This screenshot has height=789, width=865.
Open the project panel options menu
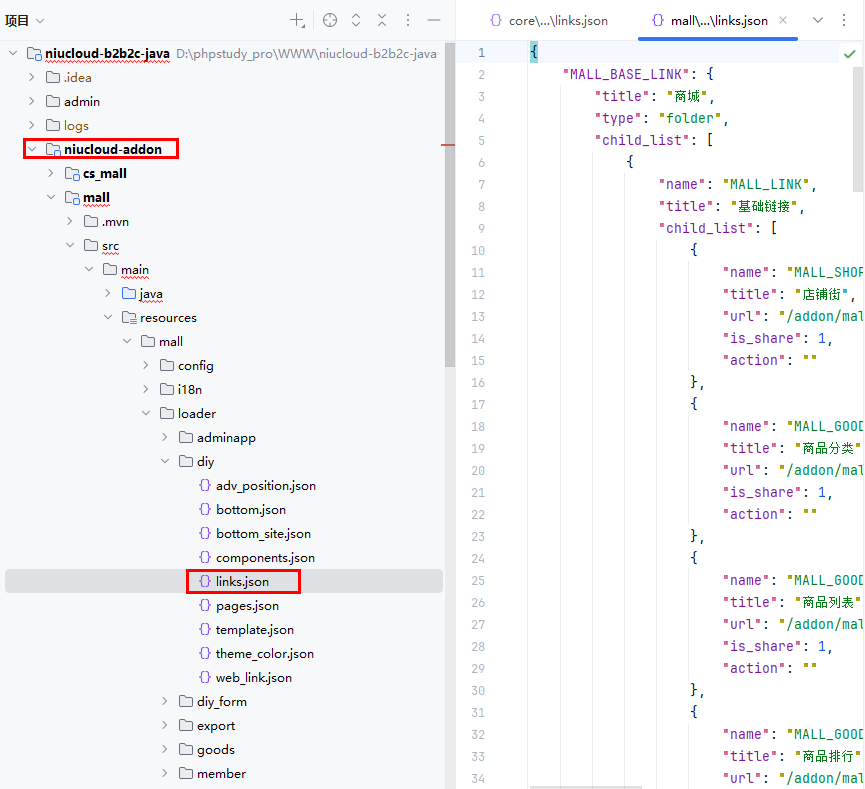pyautogui.click(x=408, y=20)
